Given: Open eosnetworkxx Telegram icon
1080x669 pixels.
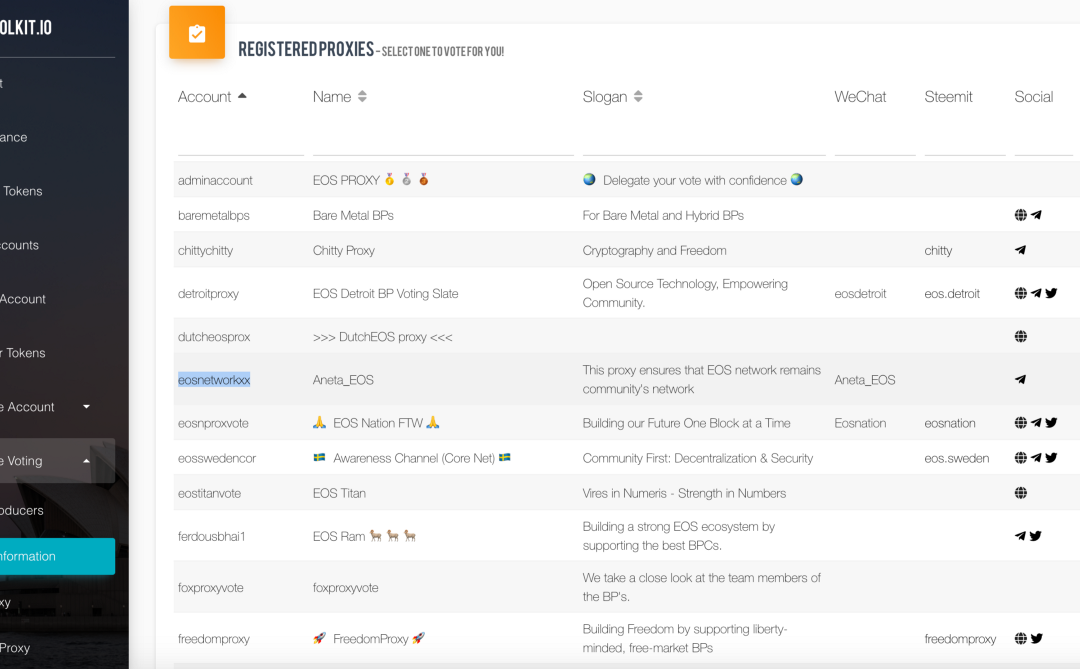Looking at the screenshot, I should 1020,380.
